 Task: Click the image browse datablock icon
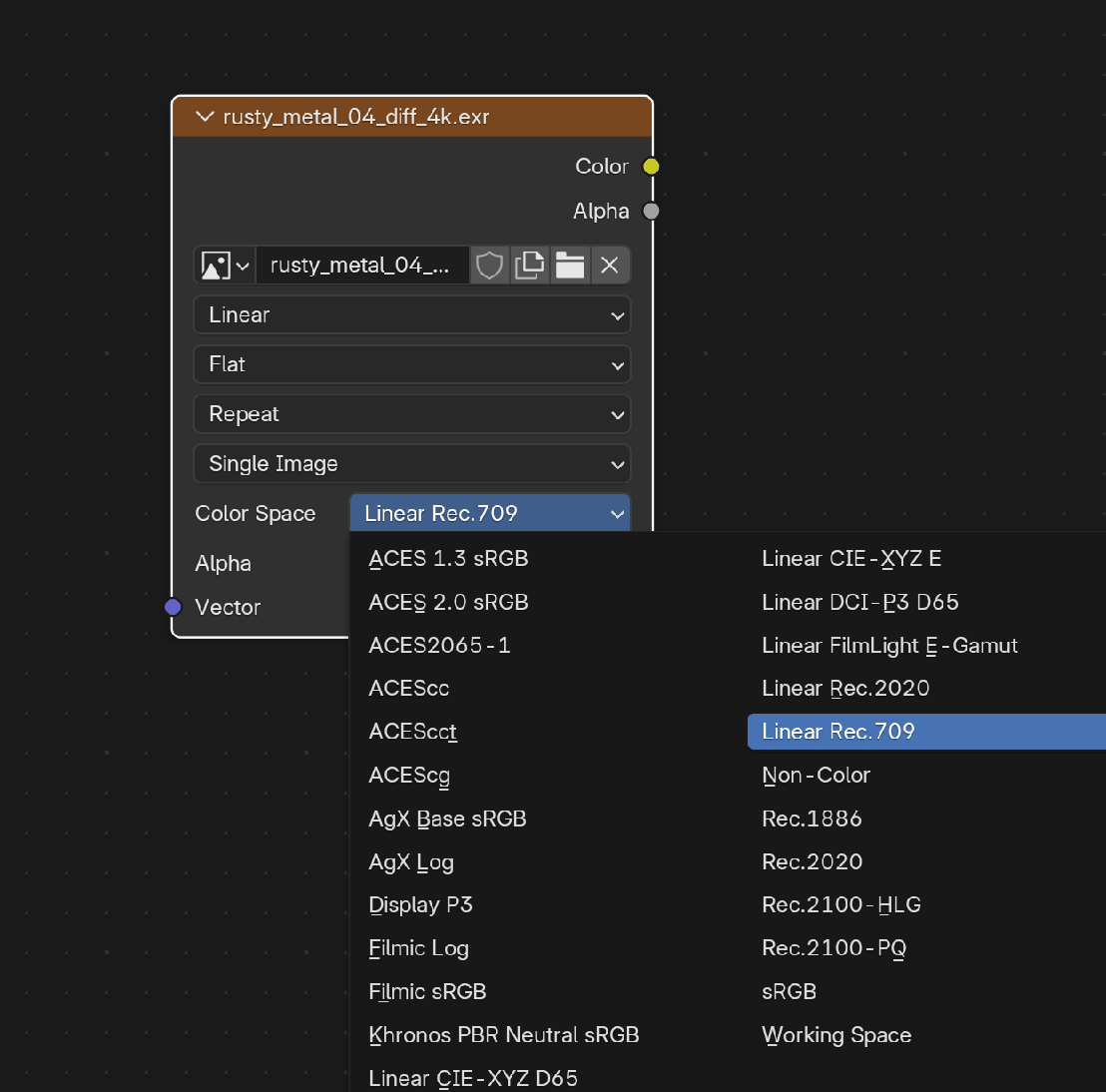pyautogui.click(x=225, y=266)
